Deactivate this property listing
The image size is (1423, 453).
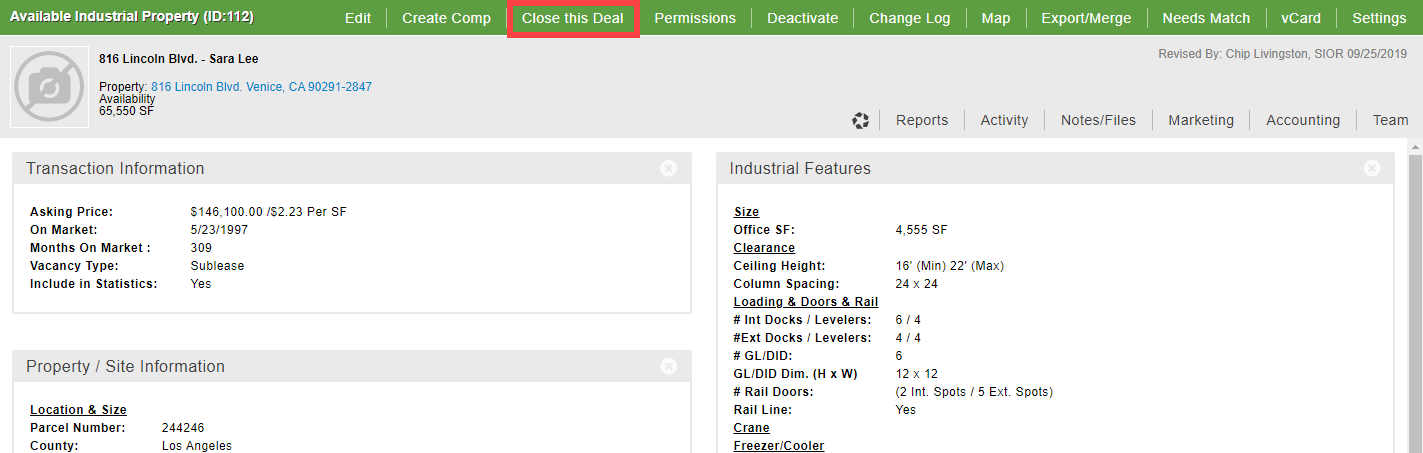click(802, 18)
